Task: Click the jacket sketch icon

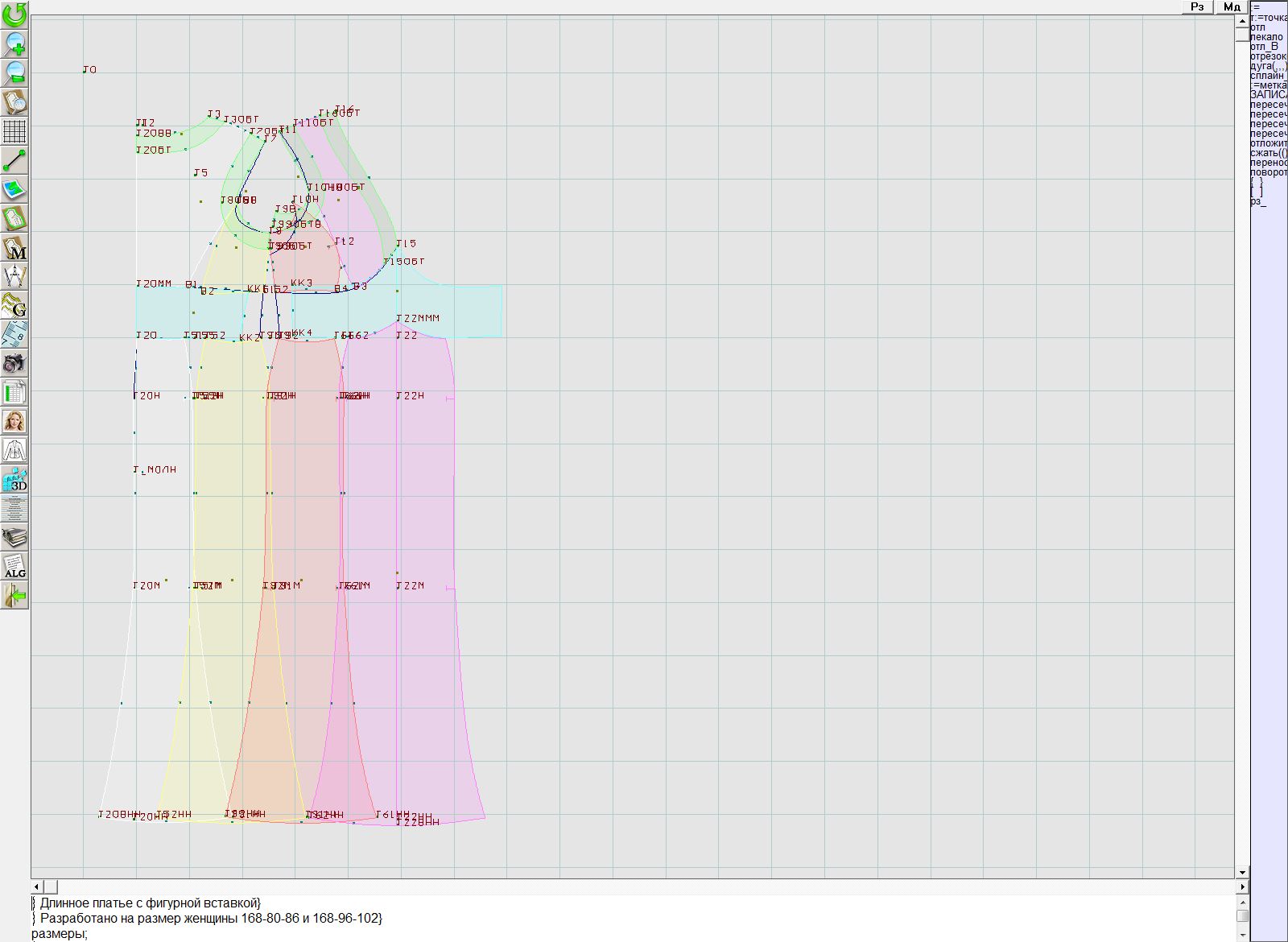Action: click(14, 450)
